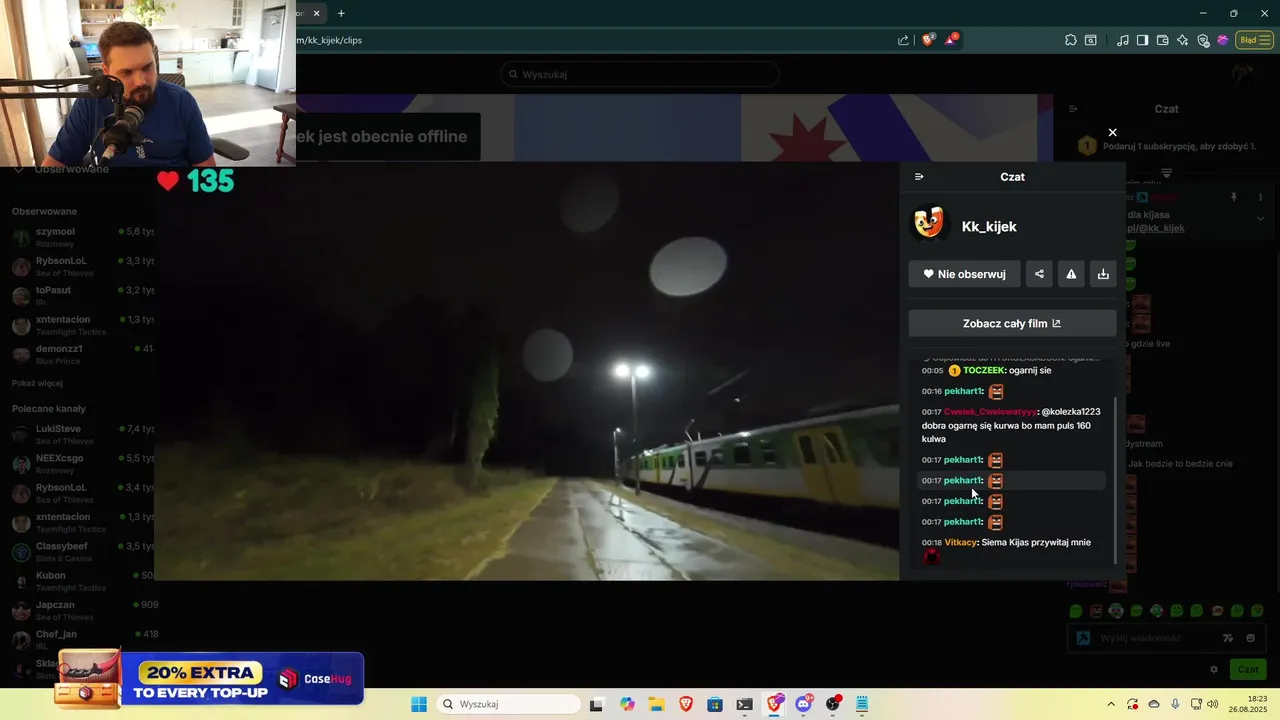The image size is (1280, 720).
Task: Open the Błąd browser menu button
Action: (x=1253, y=40)
